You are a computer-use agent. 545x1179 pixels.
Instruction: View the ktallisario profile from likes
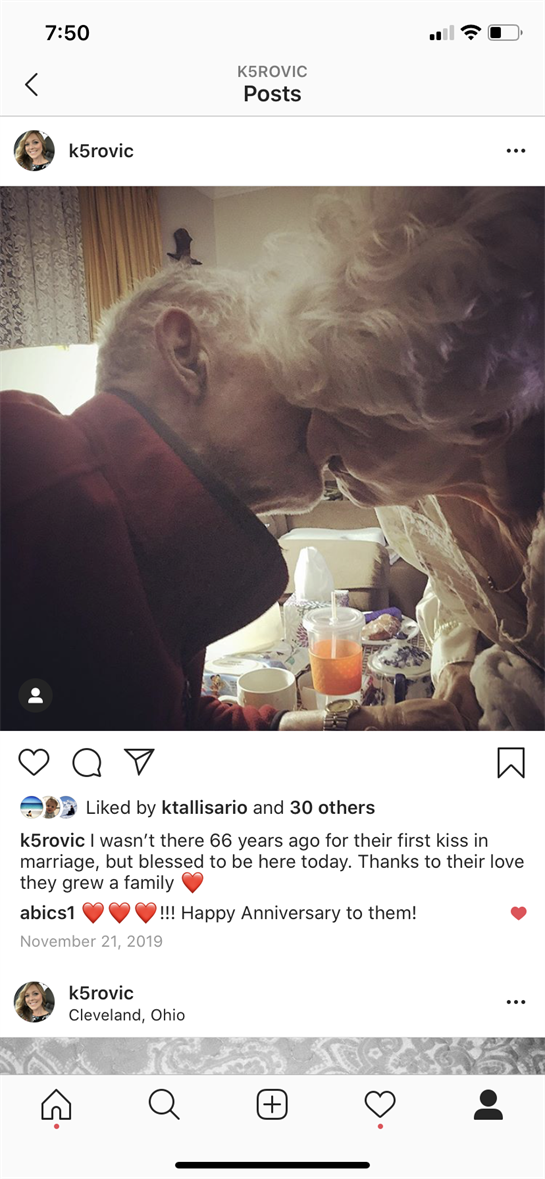pyautogui.click(x=204, y=808)
